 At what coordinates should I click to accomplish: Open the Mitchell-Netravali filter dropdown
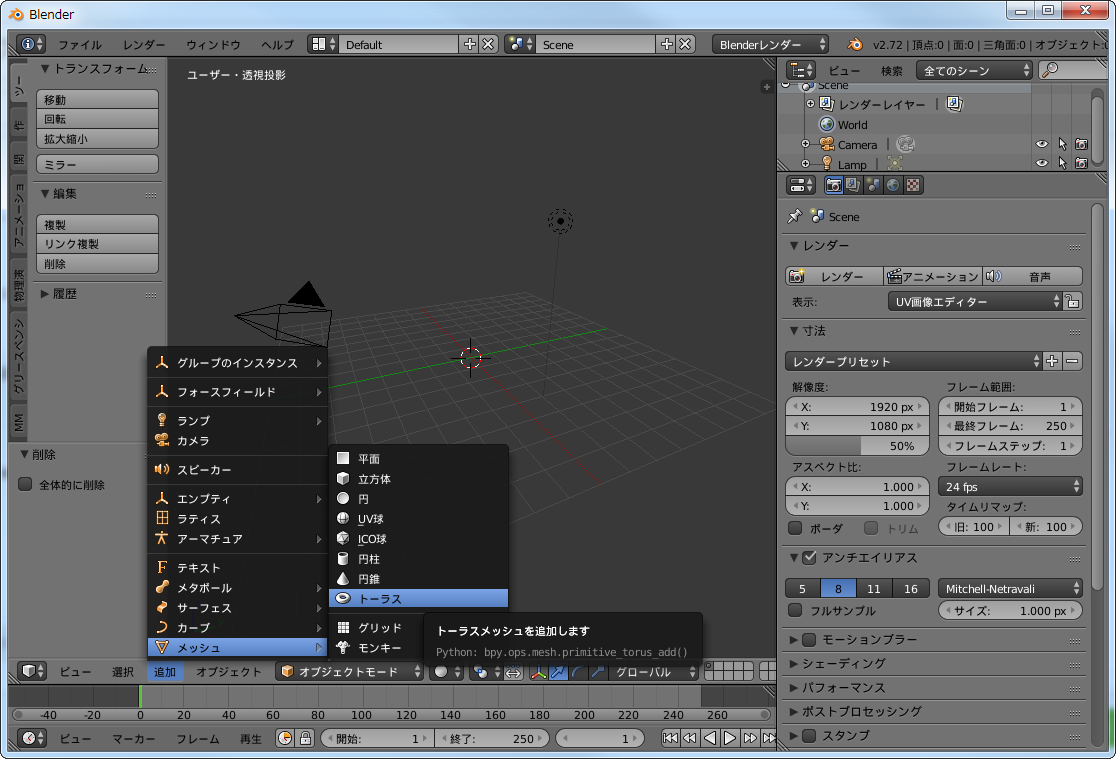tap(1010, 589)
